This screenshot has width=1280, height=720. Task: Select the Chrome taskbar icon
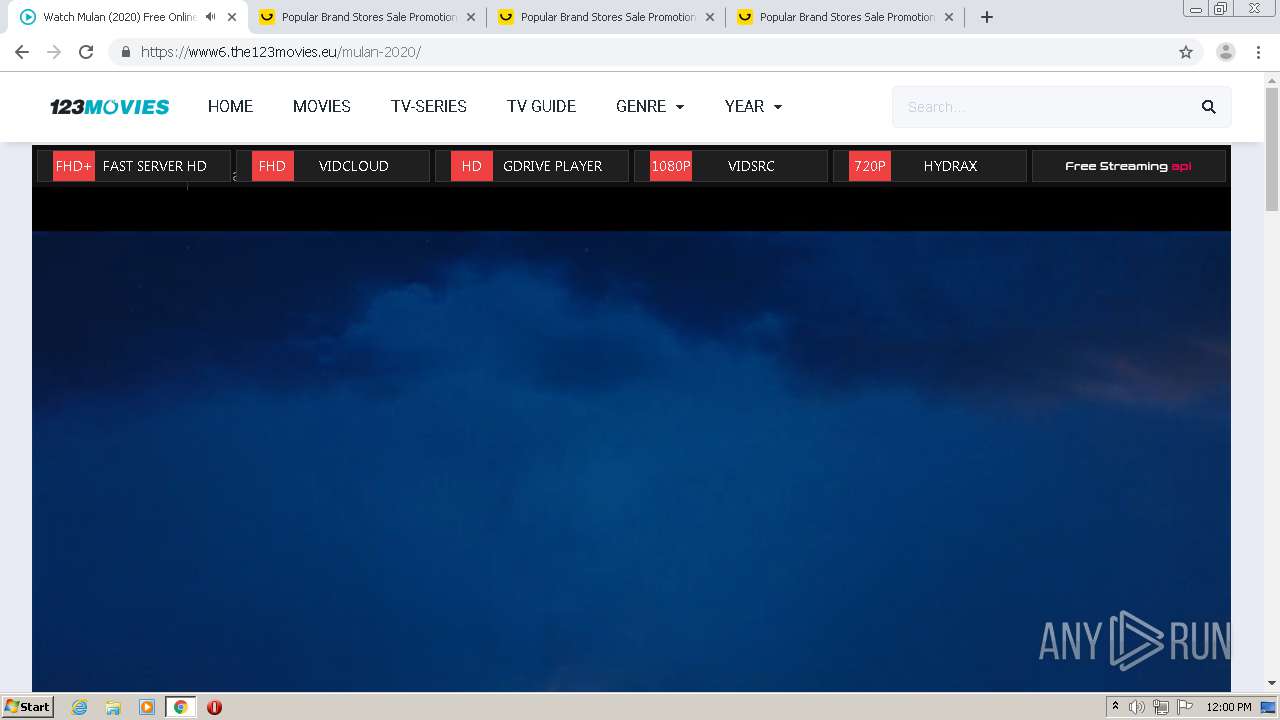(181, 707)
